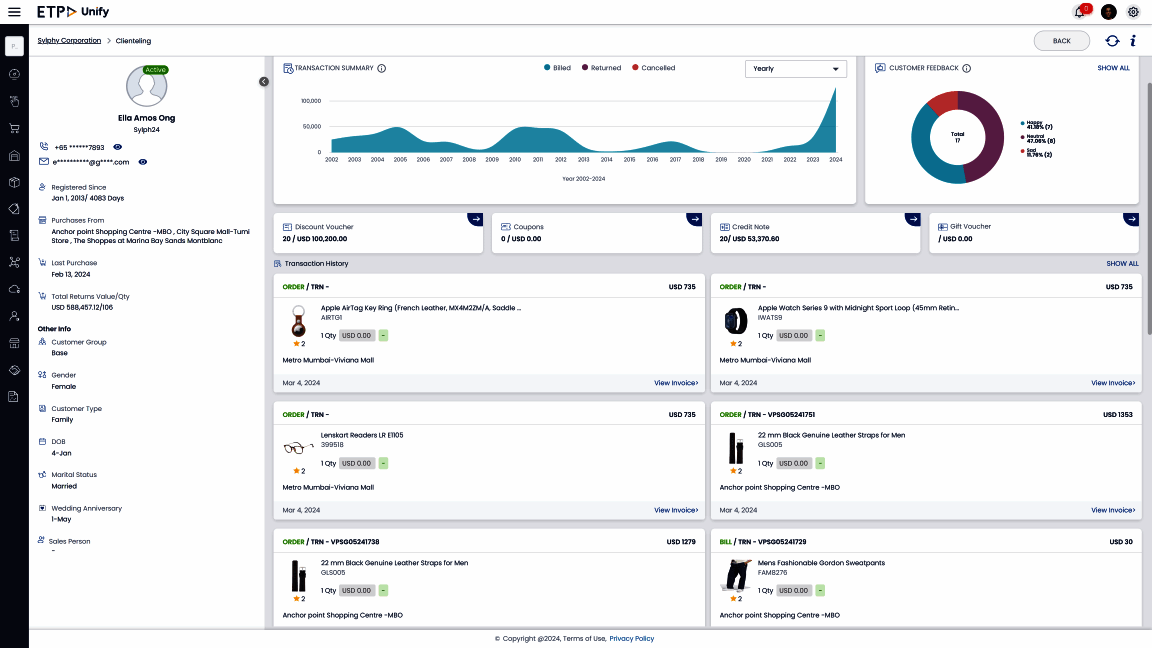View invoice for the Apple AirTag order
1152x648 pixels.
coord(676,382)
